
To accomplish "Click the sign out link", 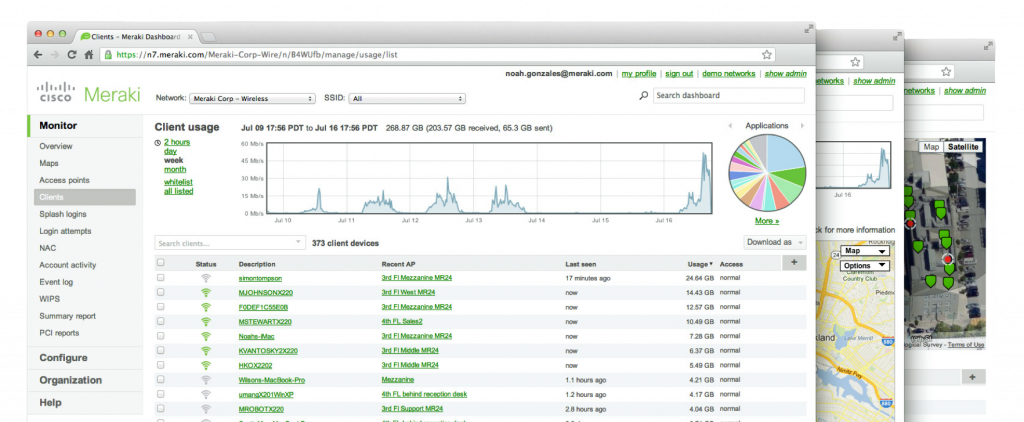I will click(679, 74).
